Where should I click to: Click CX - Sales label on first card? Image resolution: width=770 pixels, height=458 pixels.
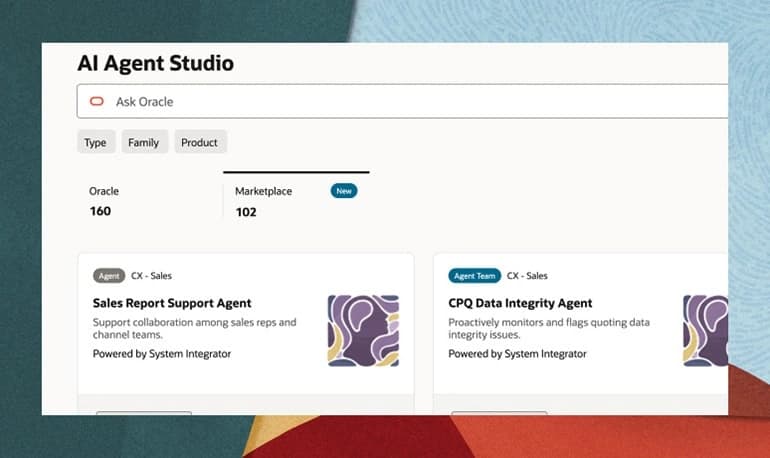click(x=151, y=276)
